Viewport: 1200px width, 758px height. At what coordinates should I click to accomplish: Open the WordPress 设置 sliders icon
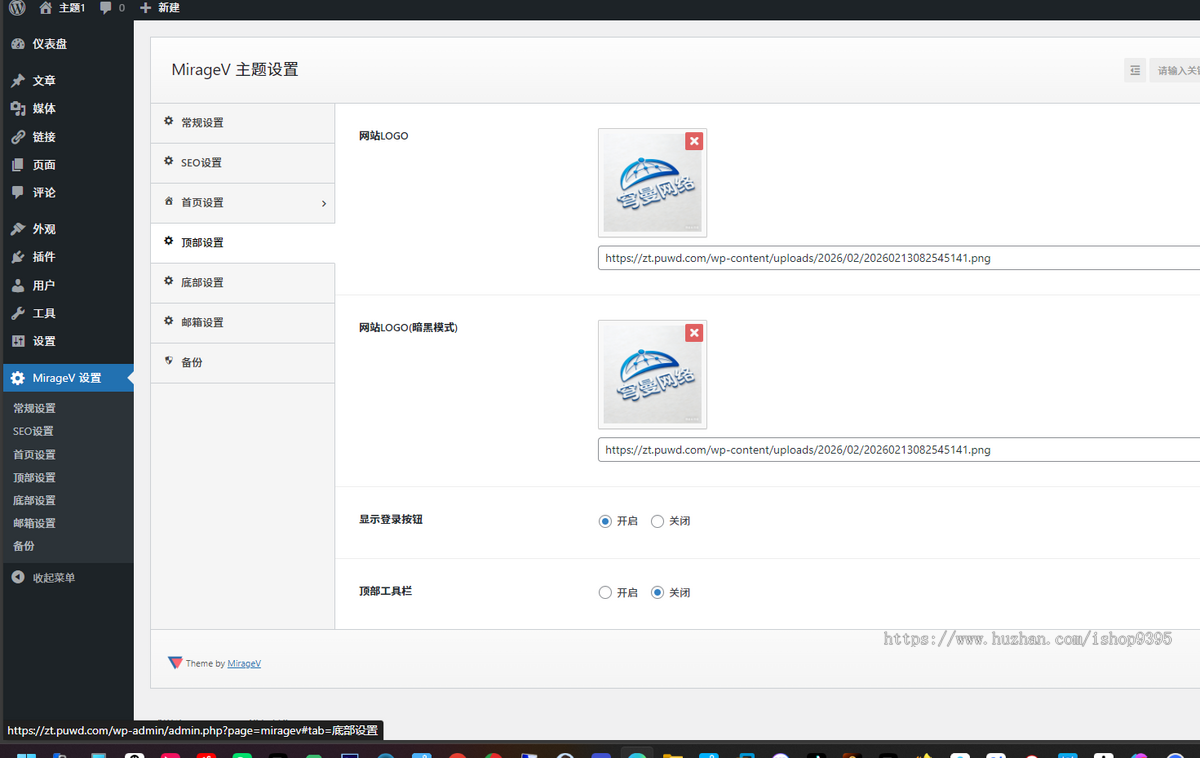tap(18, 341)
